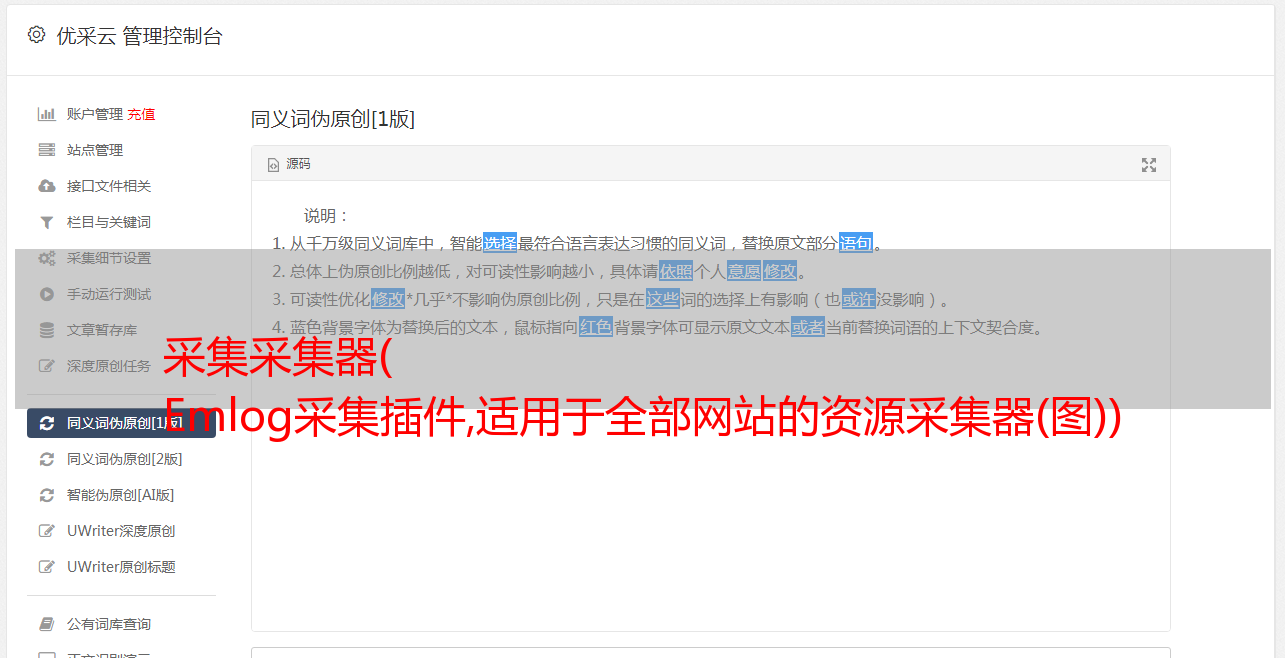Image resolution: width=1285 pixels, height=658 pixels.
Task: Click the red 充值 link
Action: (141, 114)
